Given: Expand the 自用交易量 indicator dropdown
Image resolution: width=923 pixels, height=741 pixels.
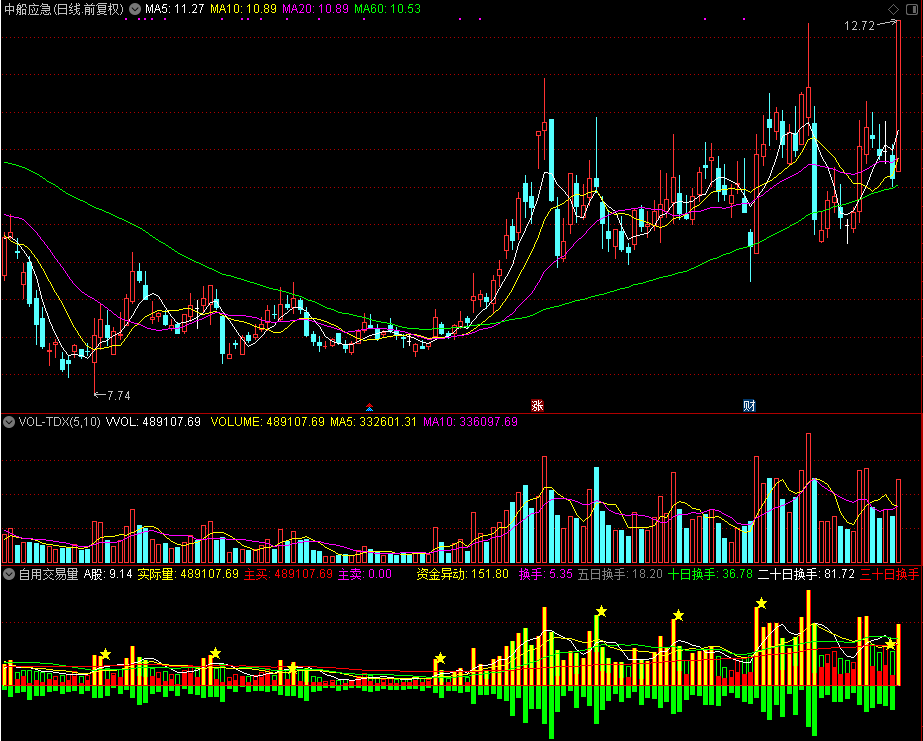Looking at the screenshot, I should [x=9, y=574].
